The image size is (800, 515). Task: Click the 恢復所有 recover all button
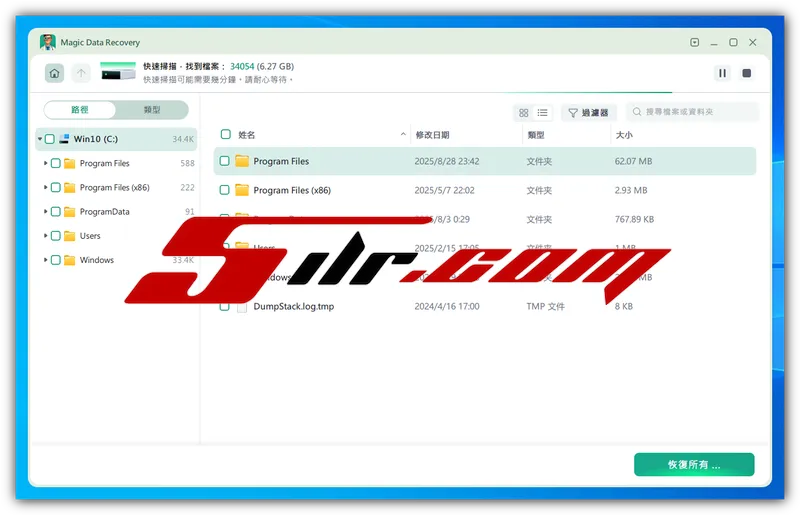694,464
